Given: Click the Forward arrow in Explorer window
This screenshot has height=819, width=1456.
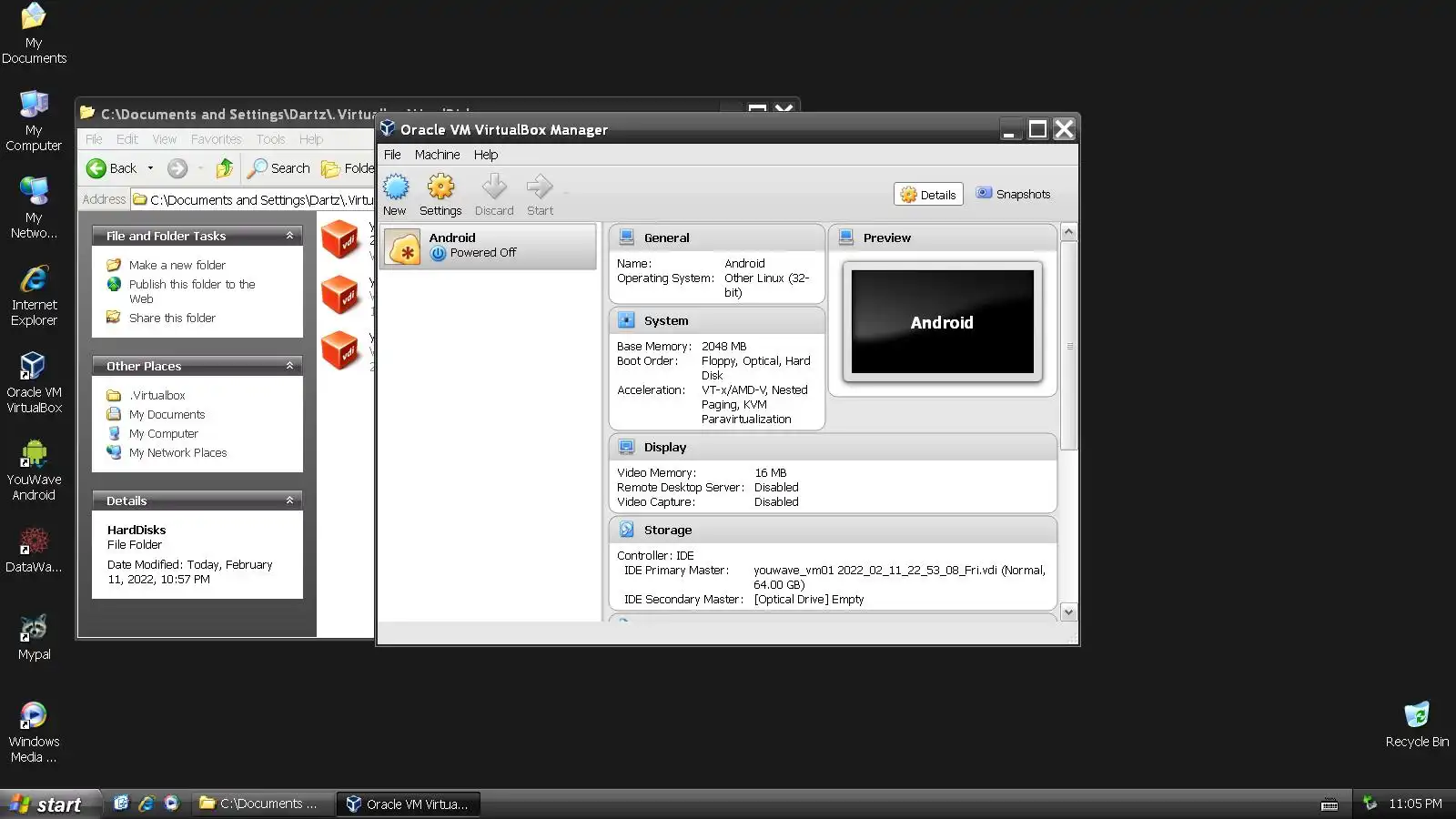Looking at the screenshot, I should tap(177, 168).
